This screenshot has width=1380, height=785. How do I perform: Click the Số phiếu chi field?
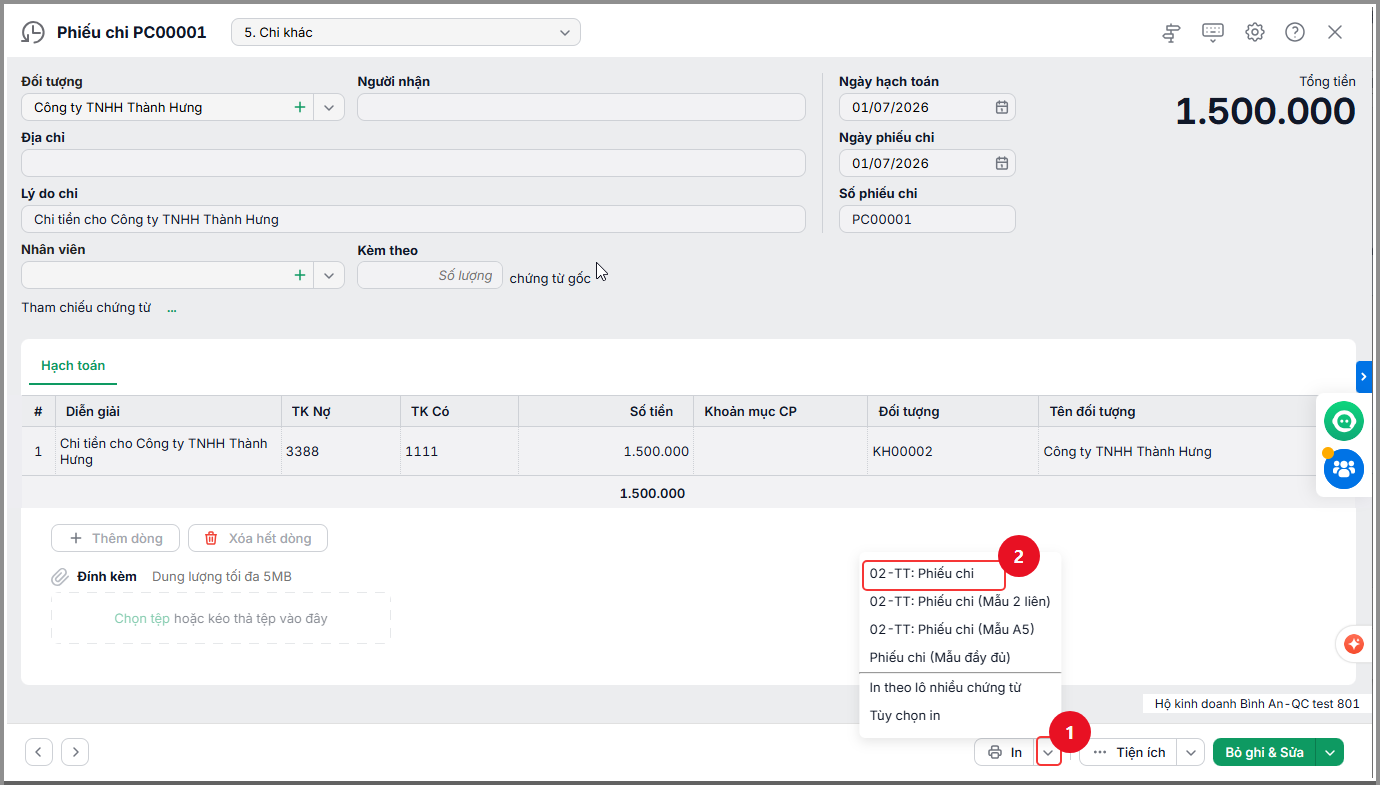point(927,219)
